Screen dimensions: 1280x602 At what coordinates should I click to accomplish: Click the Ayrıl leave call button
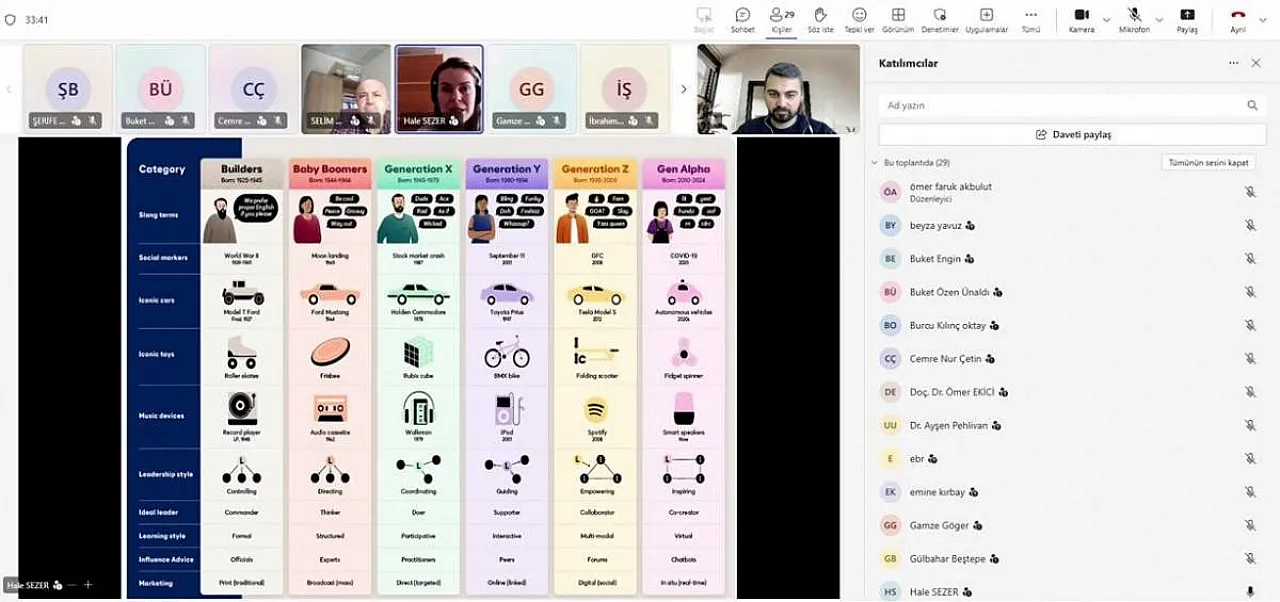[1238, 18]
